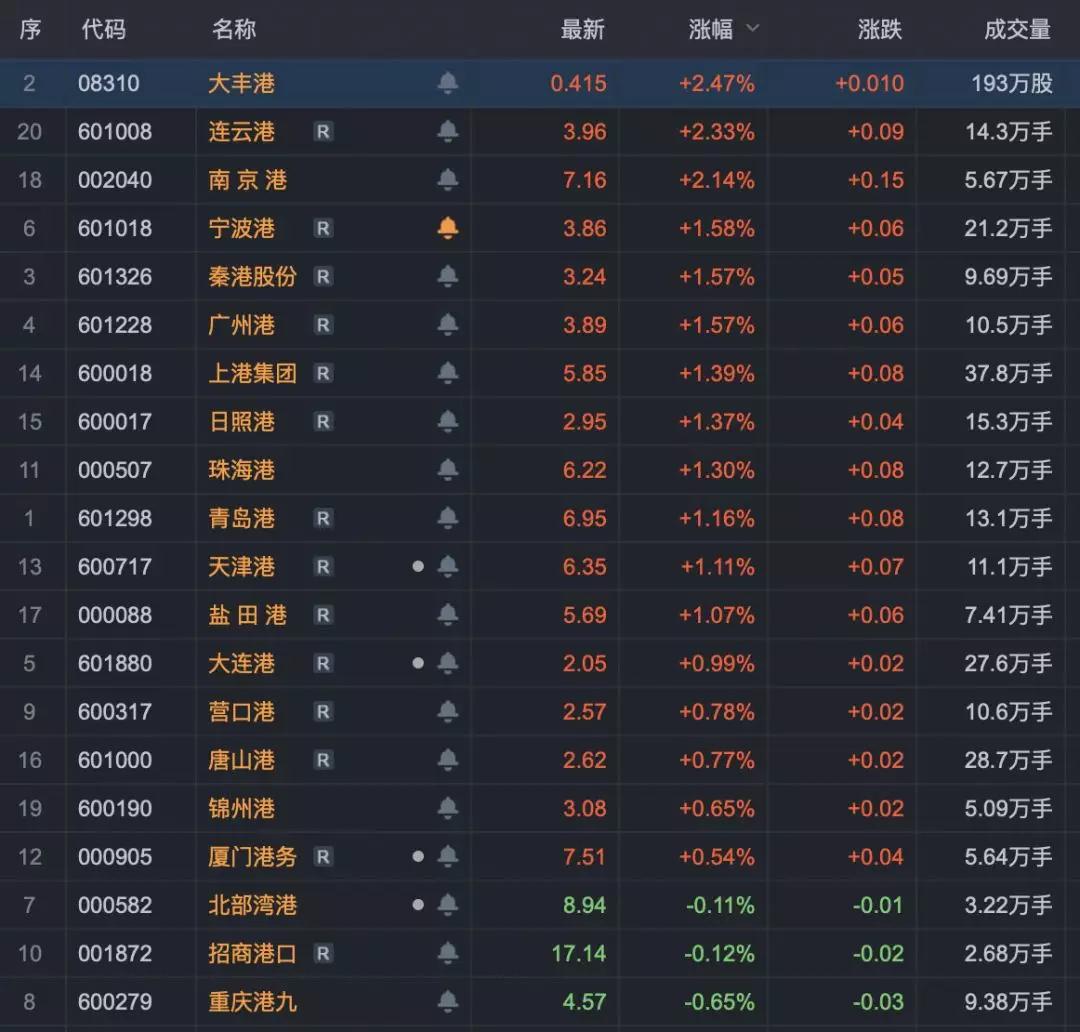
Task: Open stock code 600018
Action: click(x=115, y=374)
